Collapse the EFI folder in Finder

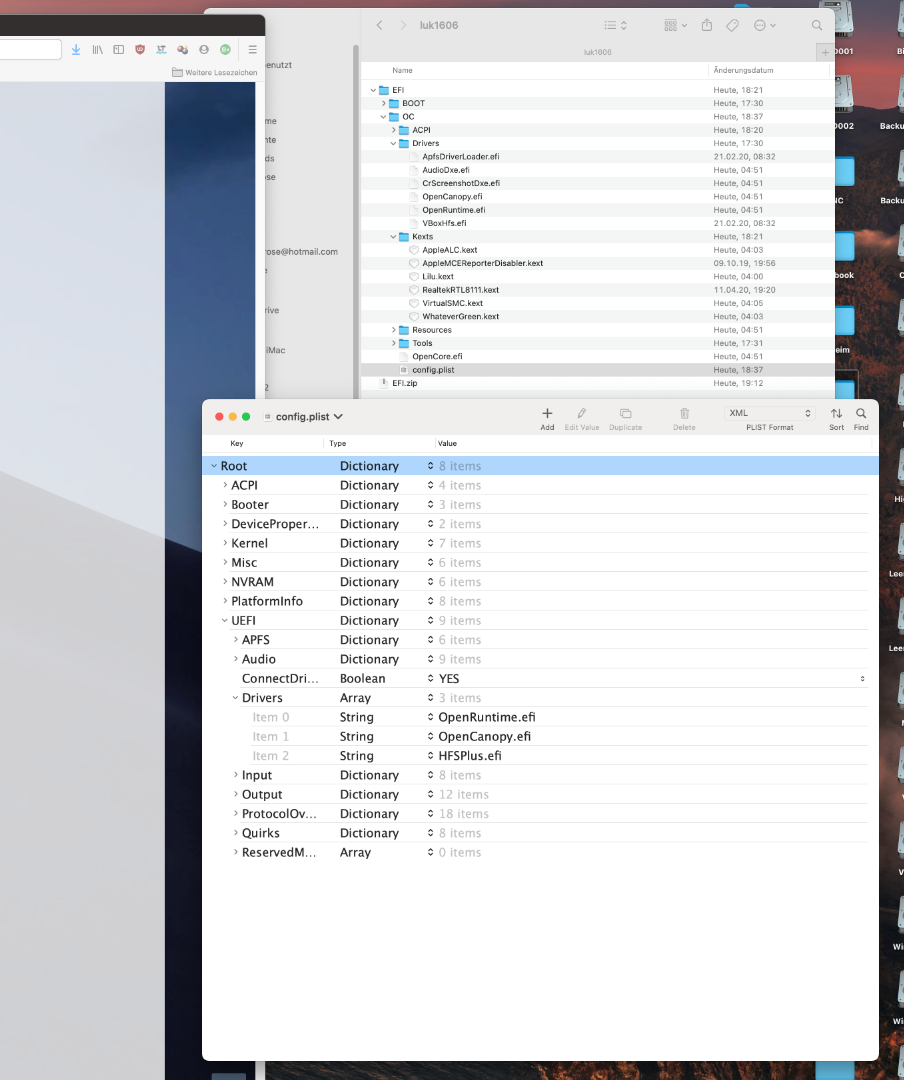coord(373,90)
